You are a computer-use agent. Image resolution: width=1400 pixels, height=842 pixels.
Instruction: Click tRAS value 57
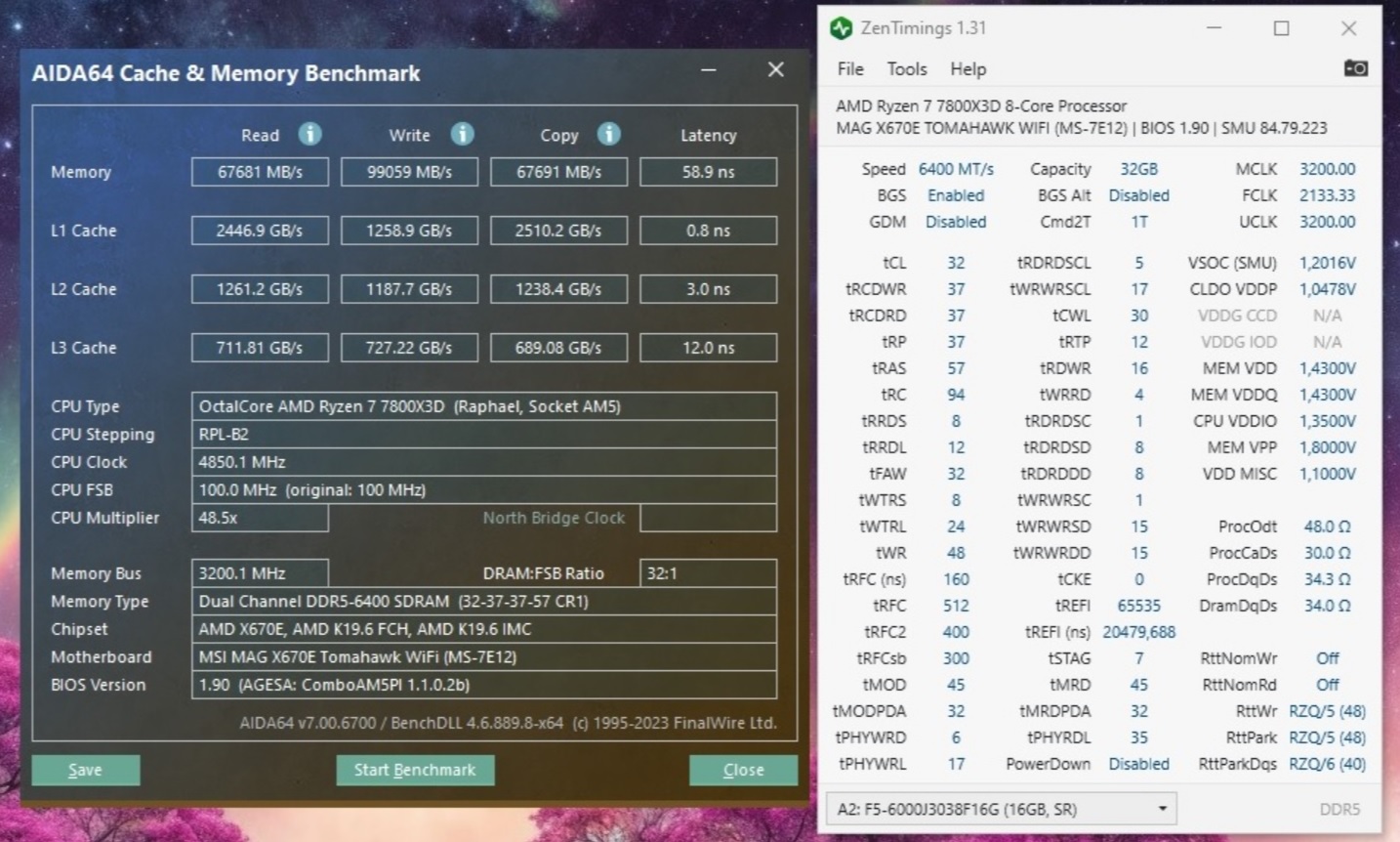(956, 368)
